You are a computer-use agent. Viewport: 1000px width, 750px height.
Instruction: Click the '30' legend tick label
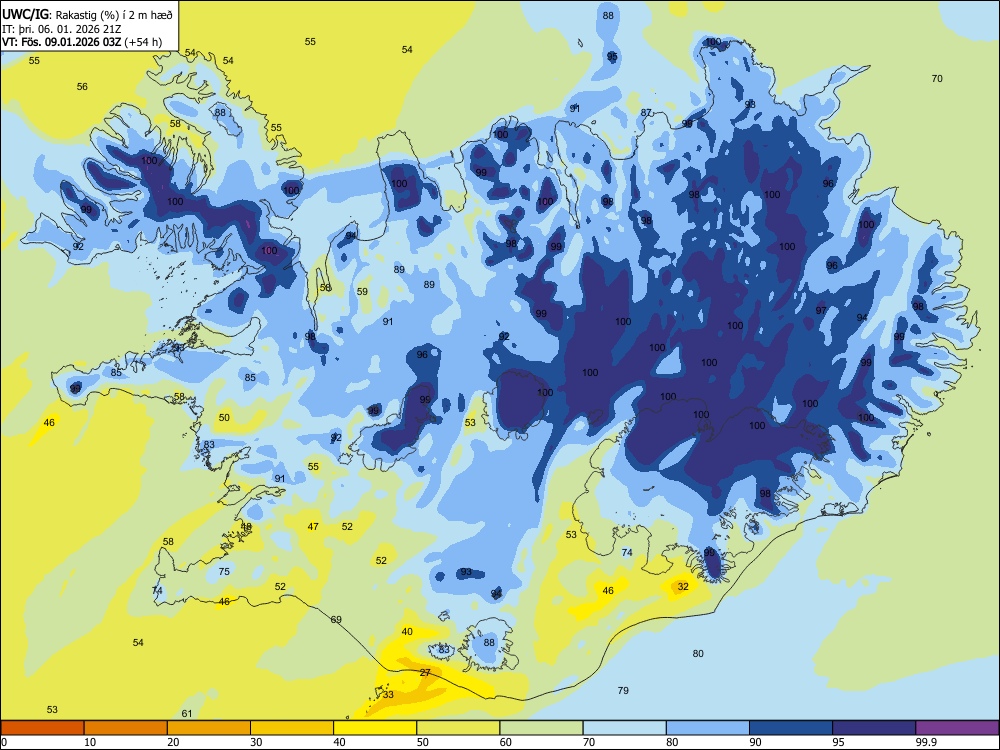(x=256, y=742)
